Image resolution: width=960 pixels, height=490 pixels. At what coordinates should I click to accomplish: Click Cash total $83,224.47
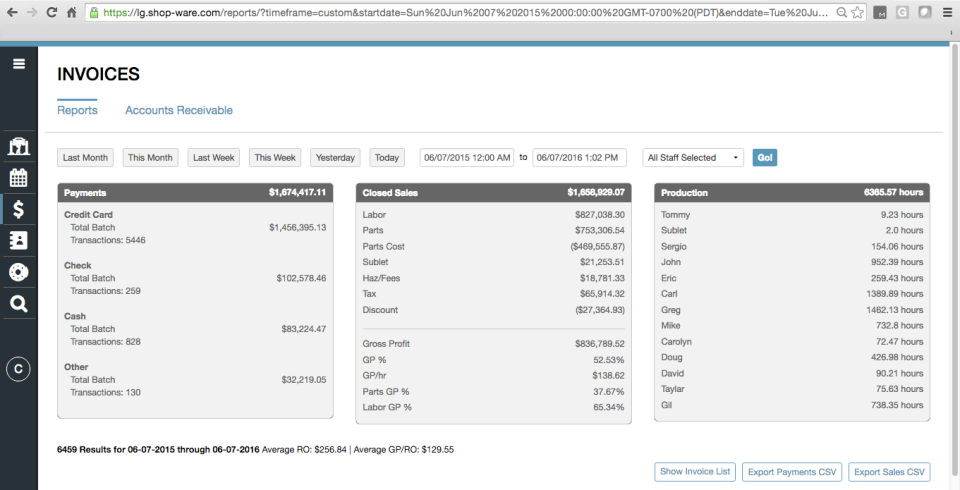click(304, 329)
